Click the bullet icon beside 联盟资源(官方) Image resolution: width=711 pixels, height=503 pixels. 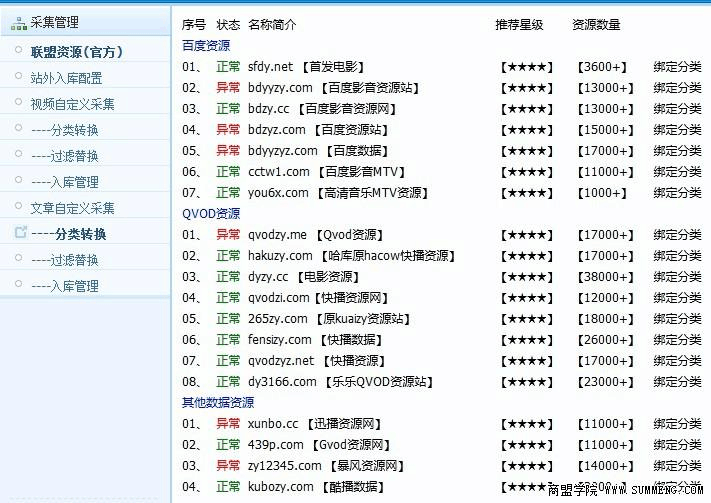[19, 50]
